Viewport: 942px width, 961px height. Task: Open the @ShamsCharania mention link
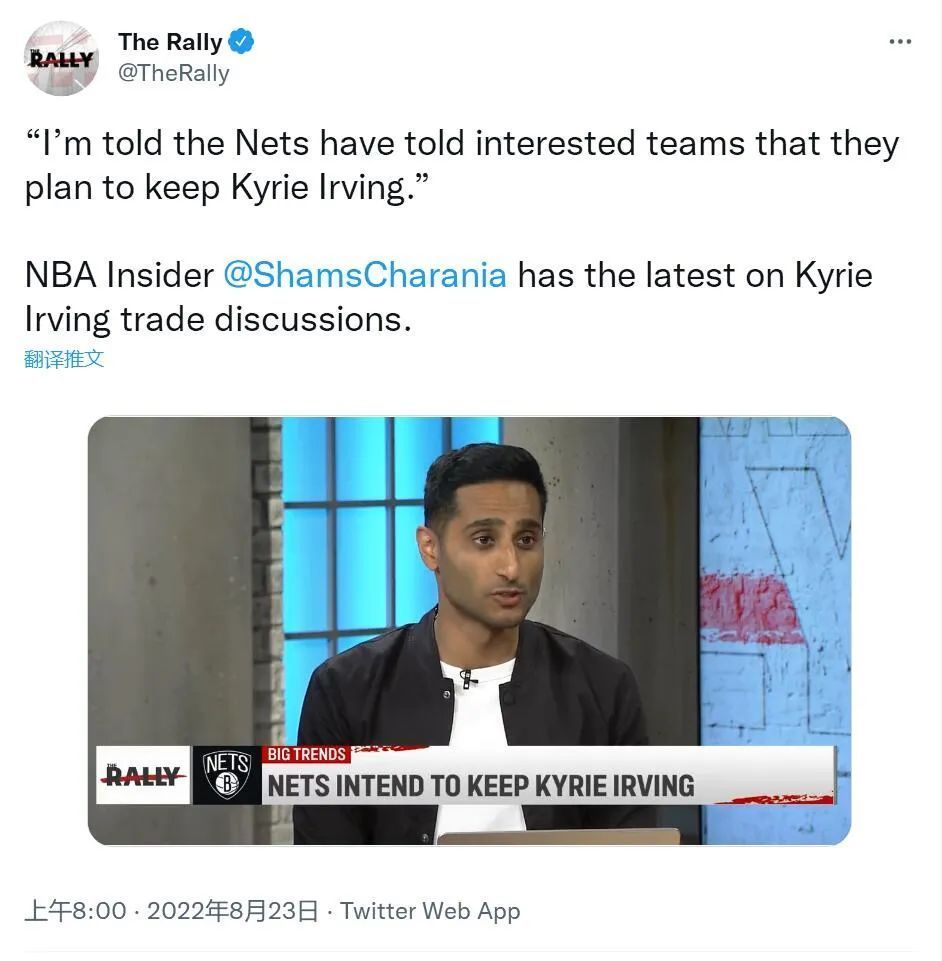[365, 275]
